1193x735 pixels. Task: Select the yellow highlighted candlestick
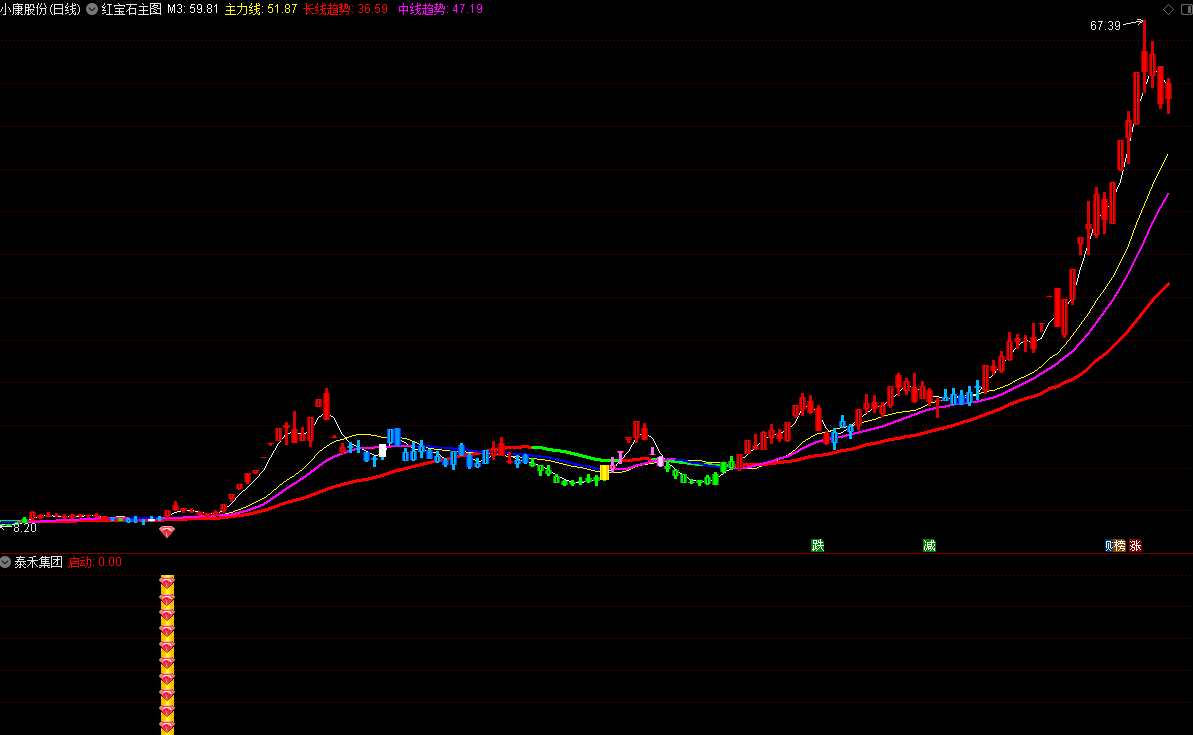coord(604,472)
